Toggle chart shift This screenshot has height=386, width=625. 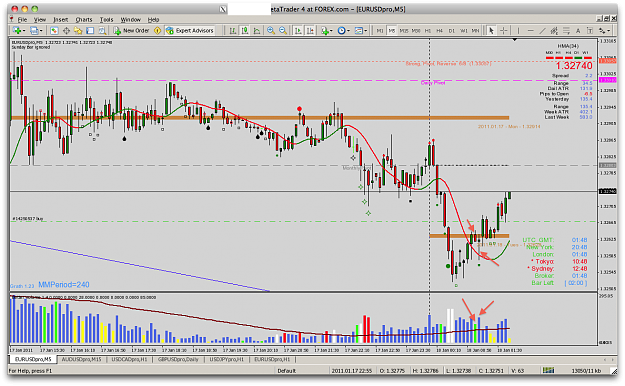point(310,31)
